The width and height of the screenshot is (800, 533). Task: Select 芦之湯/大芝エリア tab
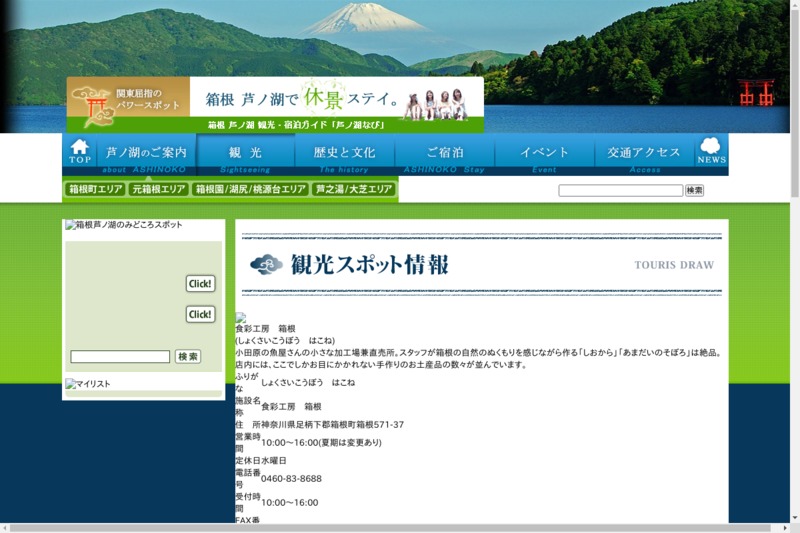[354, 189]
